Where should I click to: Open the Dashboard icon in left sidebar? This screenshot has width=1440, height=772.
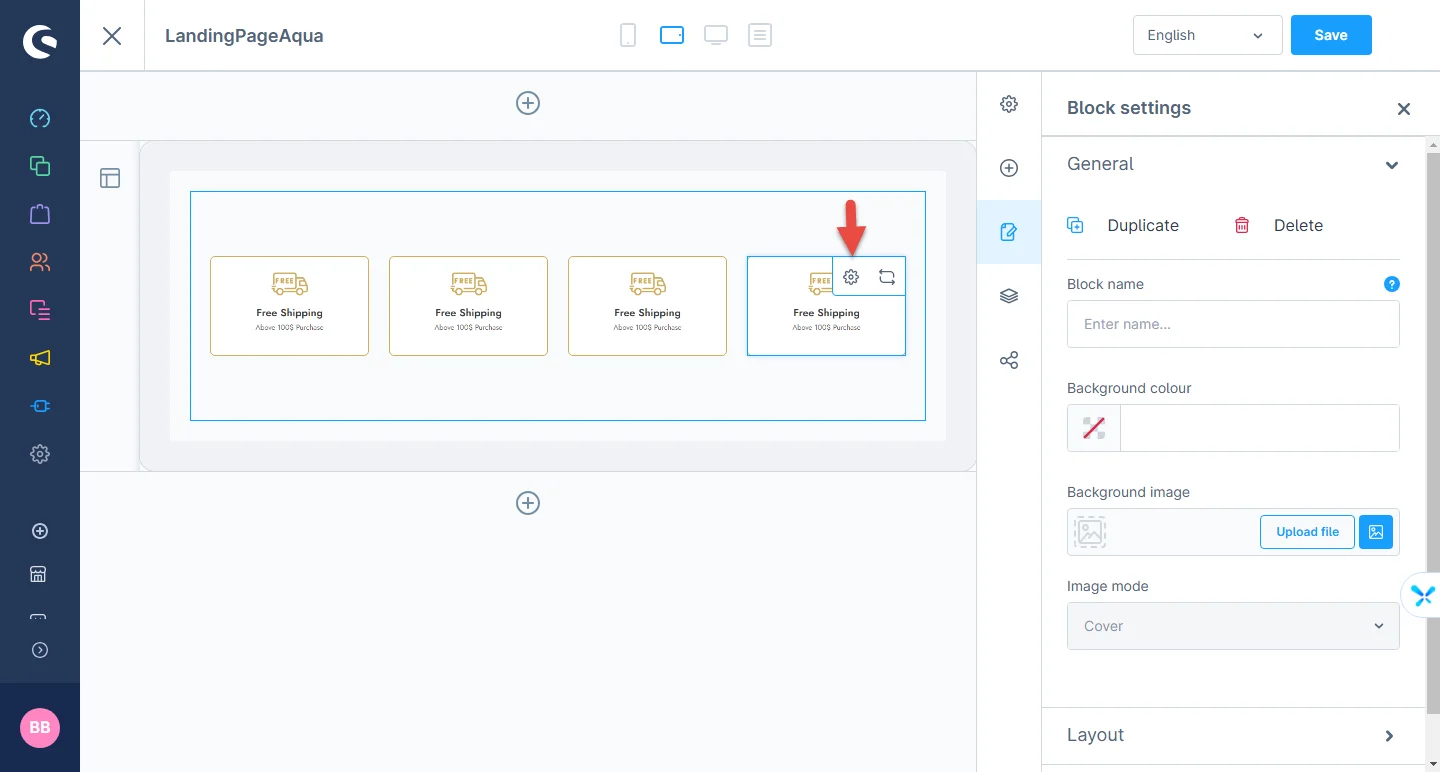(40, 119)
